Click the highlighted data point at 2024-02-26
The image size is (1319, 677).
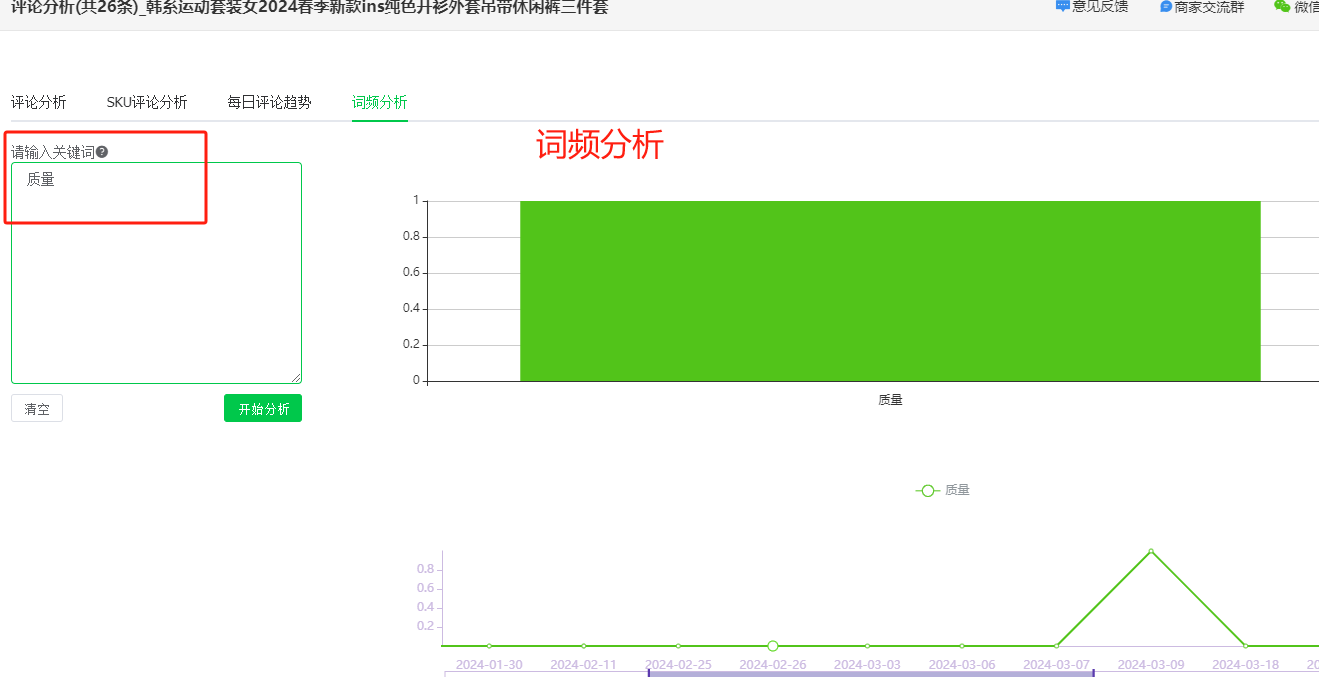pyautogui.click(x=771, y=647)
